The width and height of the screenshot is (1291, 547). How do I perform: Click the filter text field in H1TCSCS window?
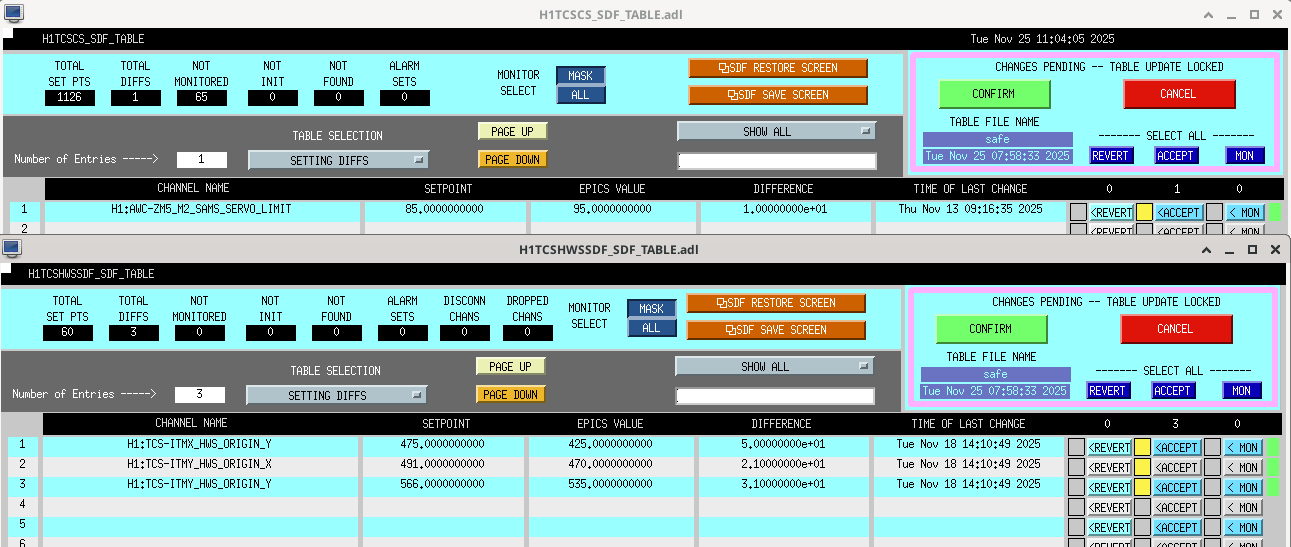[x=776, y=161]
